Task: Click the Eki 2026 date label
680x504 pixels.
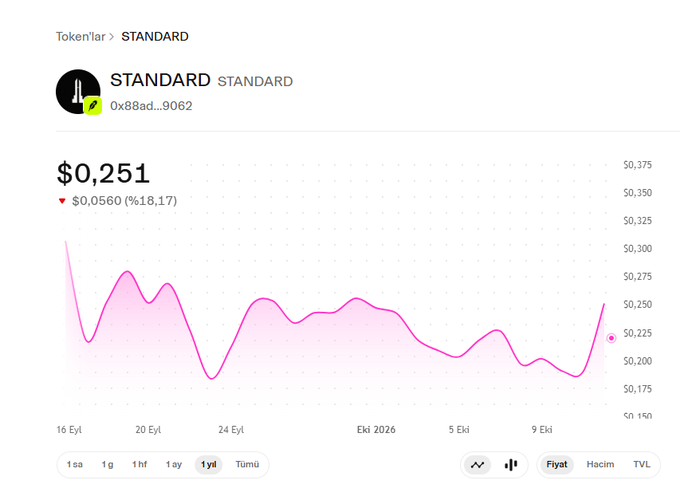Action: (x=376, y=430)
